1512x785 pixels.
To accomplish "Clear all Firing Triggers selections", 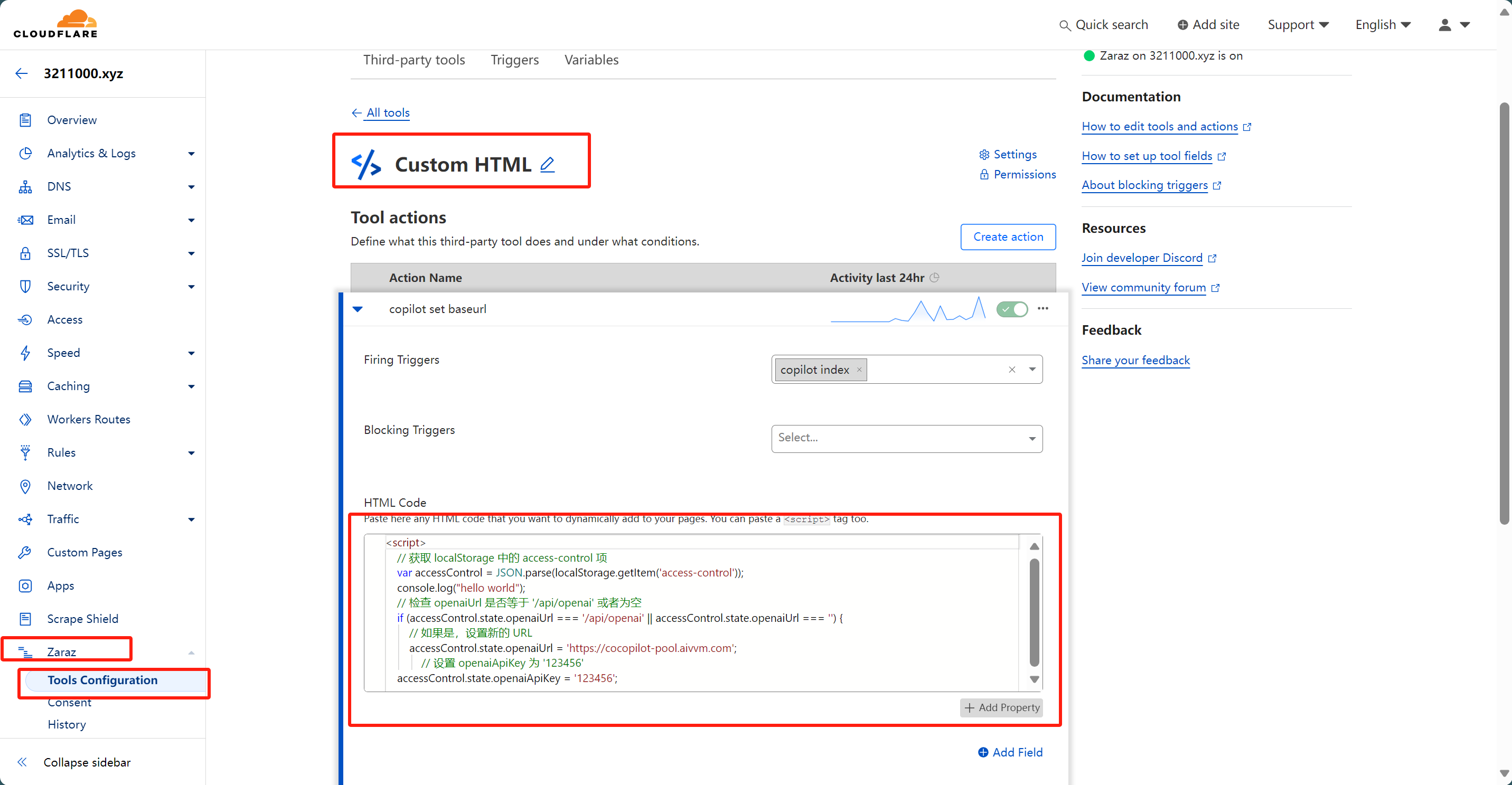I will [1012, 370].
